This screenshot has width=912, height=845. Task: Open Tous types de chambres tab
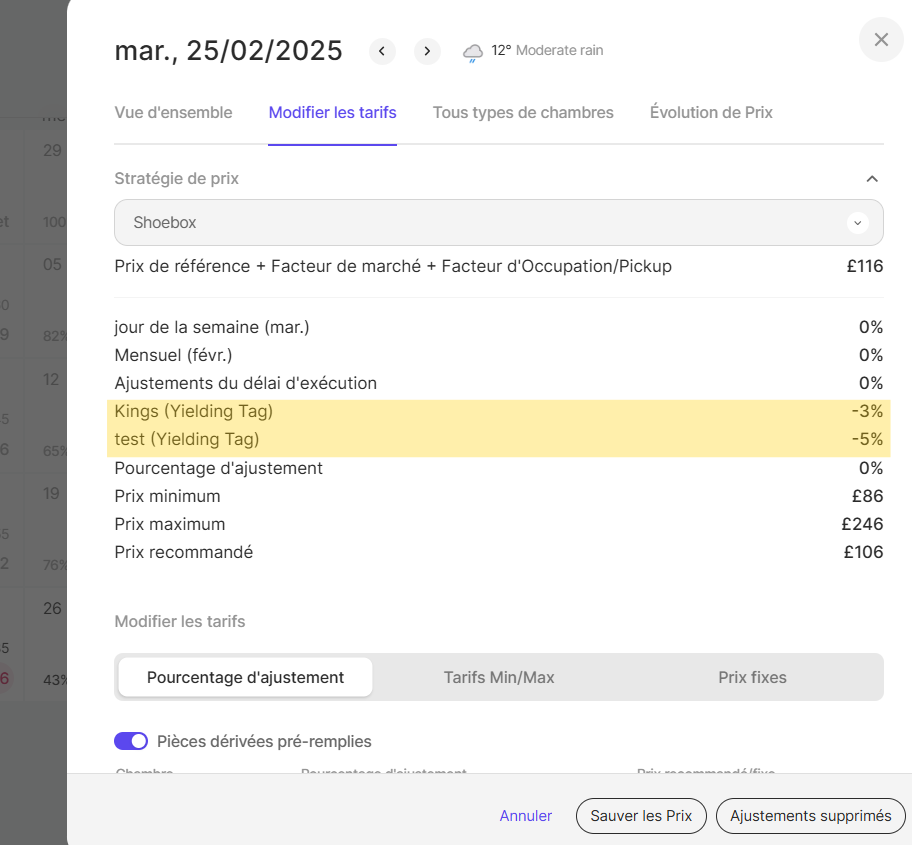523,113
